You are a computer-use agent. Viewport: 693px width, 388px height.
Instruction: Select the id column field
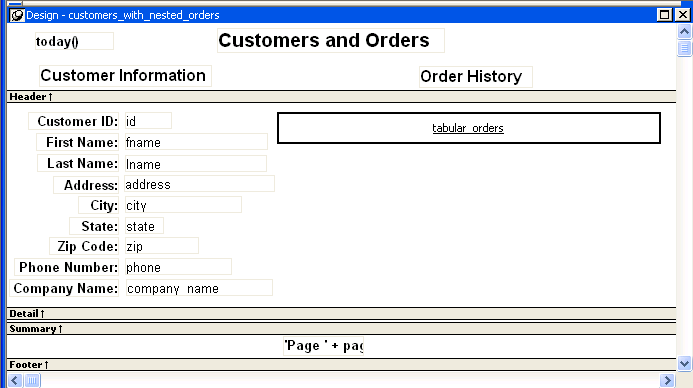tap(148, 121)
